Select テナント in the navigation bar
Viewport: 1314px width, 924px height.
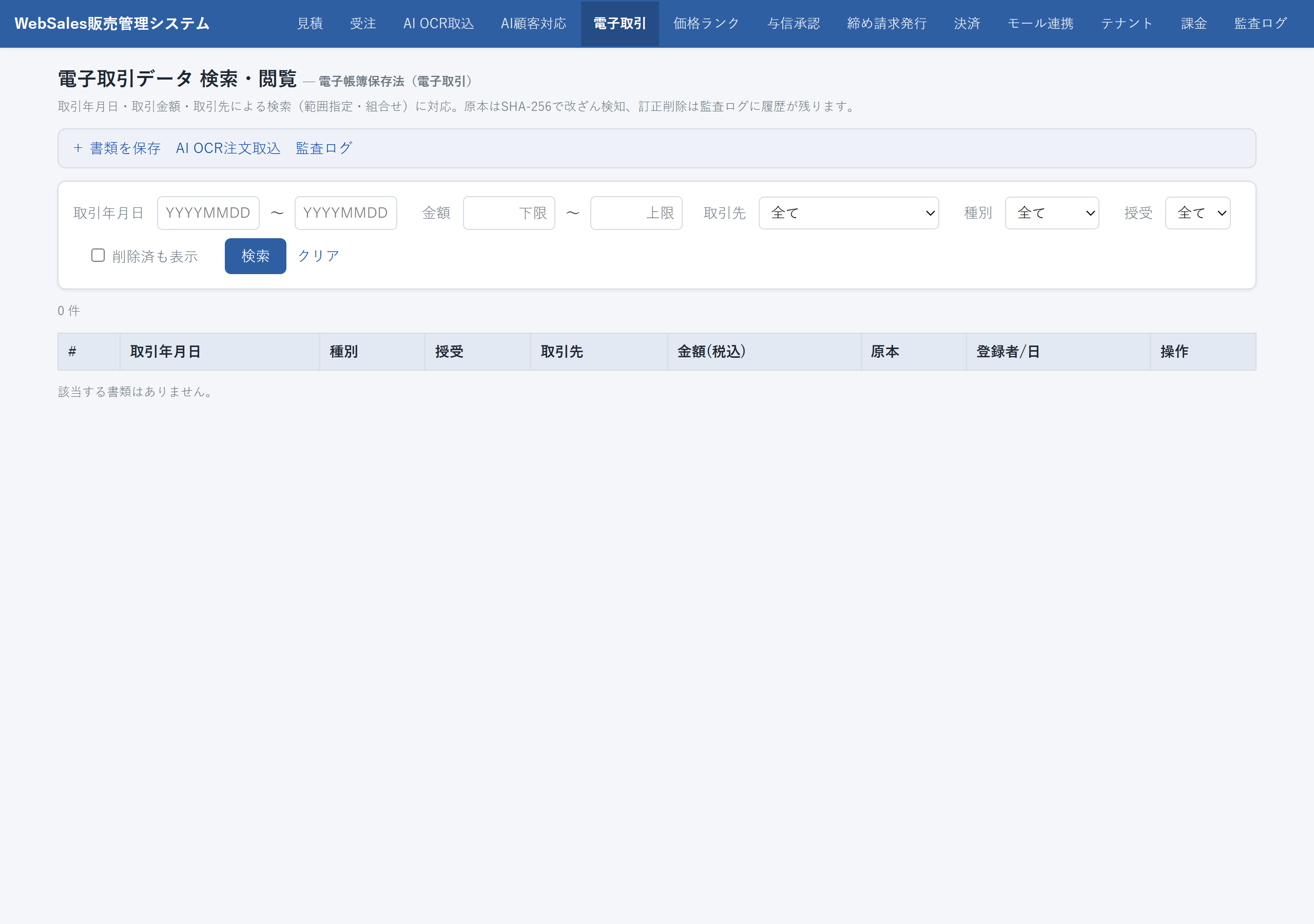(1126, 24)
